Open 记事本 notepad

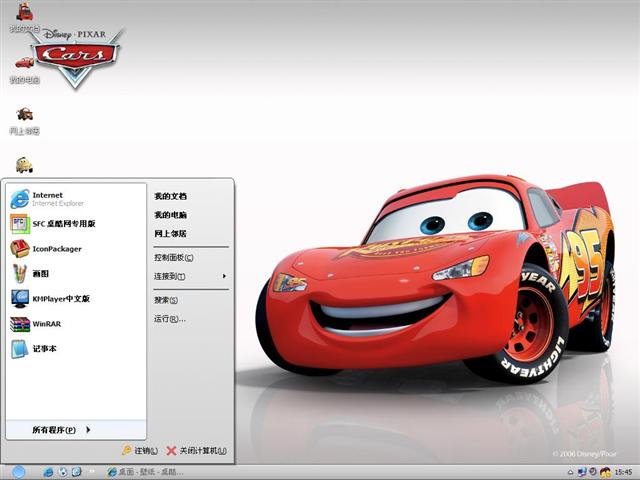(x=76, y=349)
